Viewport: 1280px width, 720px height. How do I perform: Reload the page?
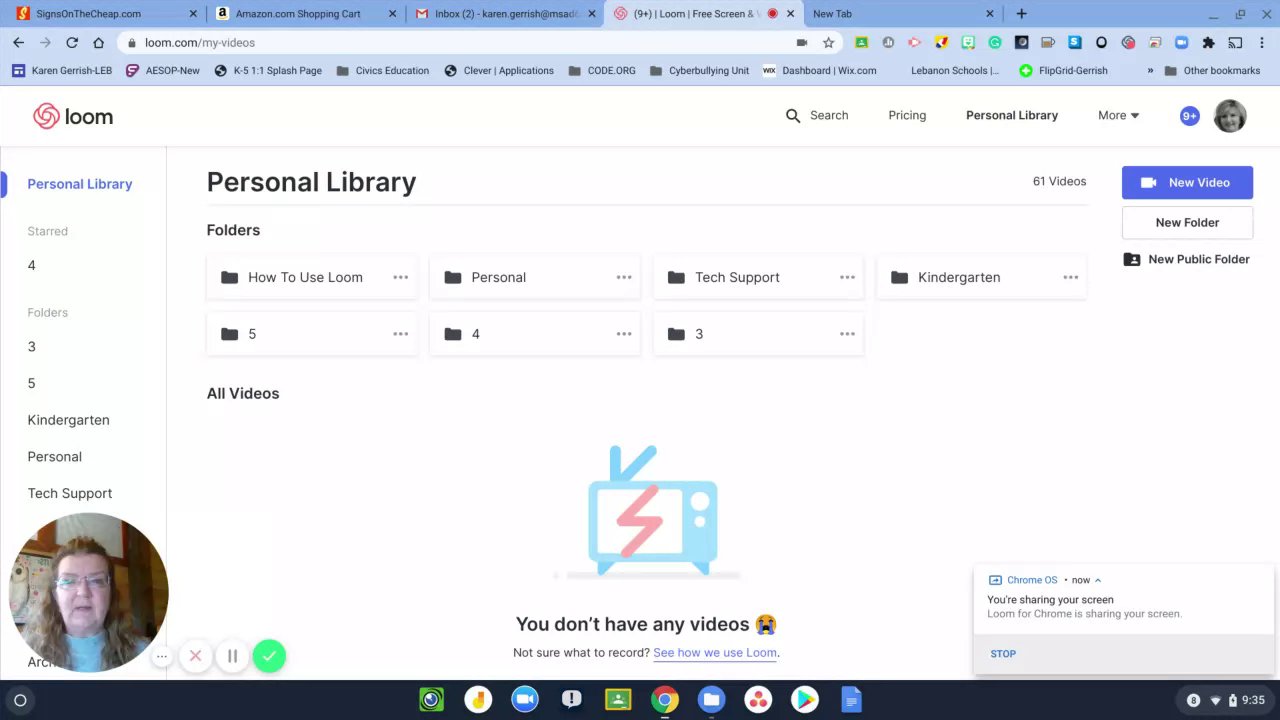pos(72,43)
